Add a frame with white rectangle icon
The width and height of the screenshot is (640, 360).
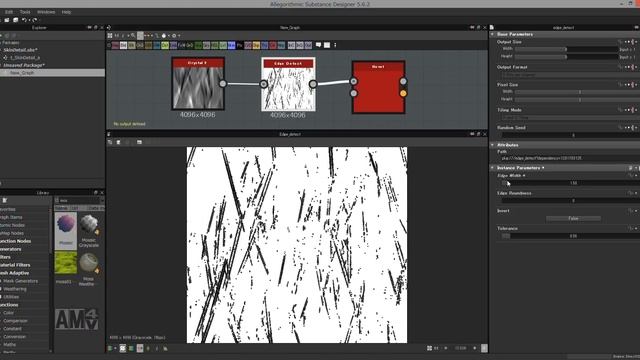tap(327, 45)
